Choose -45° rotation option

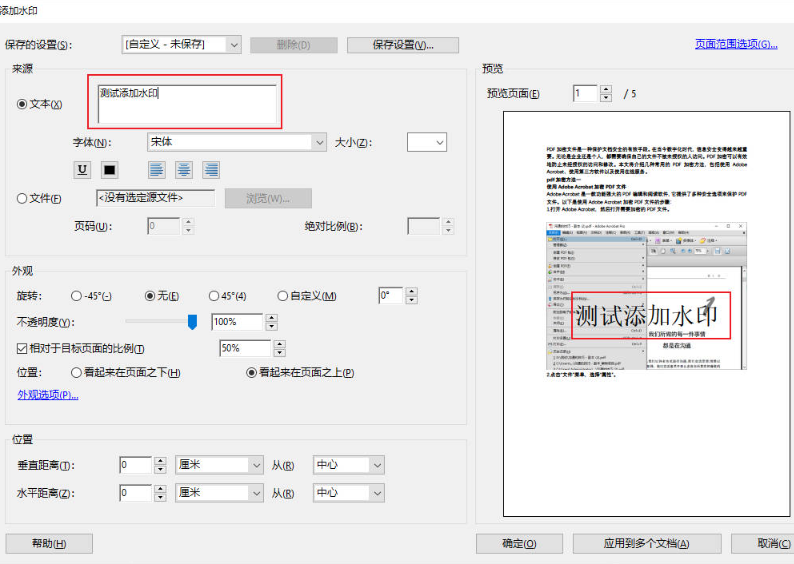point(76,296)
